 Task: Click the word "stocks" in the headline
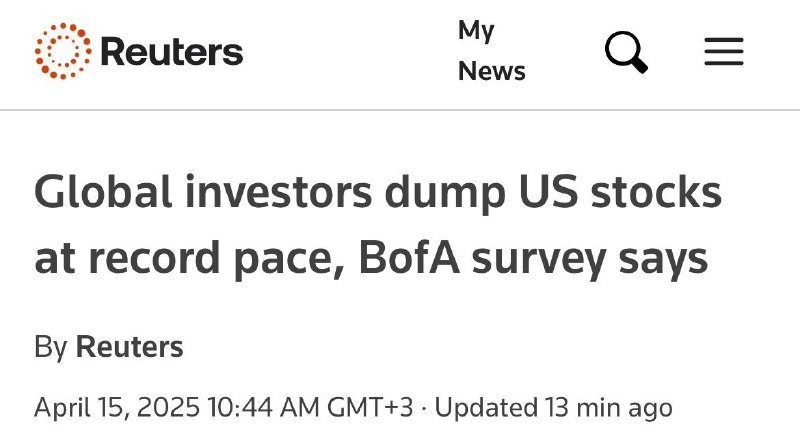coord(656,192)
